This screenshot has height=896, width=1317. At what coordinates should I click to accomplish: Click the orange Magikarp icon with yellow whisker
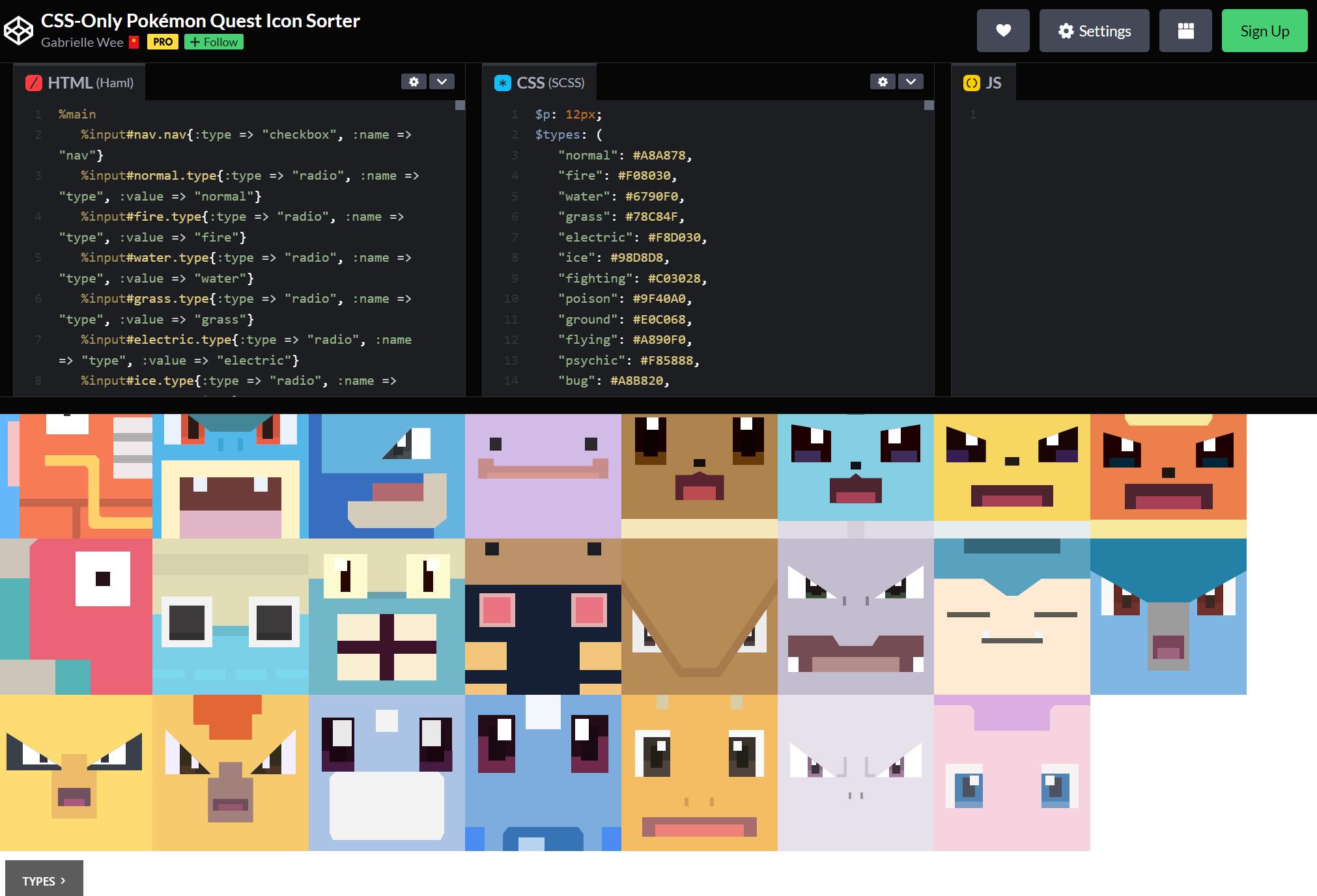[76, 476]
